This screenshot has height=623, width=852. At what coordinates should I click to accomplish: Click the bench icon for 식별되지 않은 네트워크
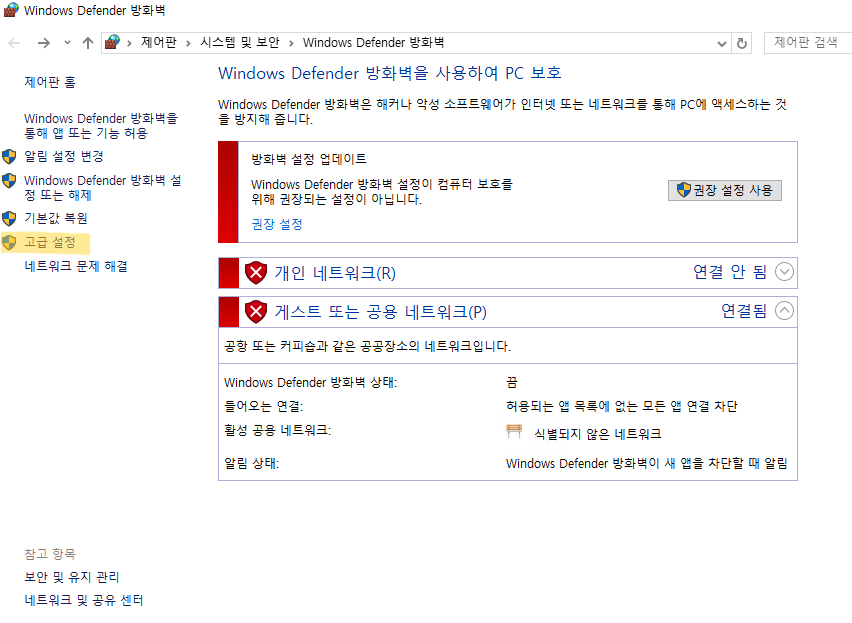pyautogui.click(x=513, y=432)
